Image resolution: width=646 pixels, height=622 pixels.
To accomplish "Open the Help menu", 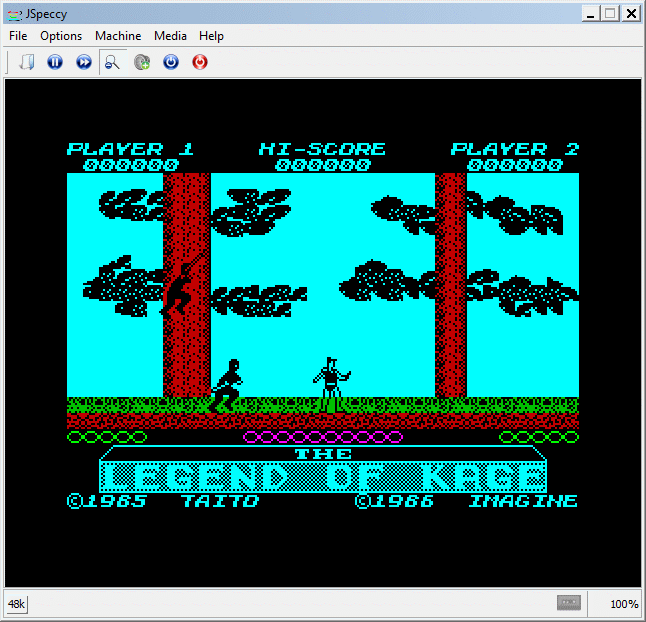I will (x=211, y=36).
